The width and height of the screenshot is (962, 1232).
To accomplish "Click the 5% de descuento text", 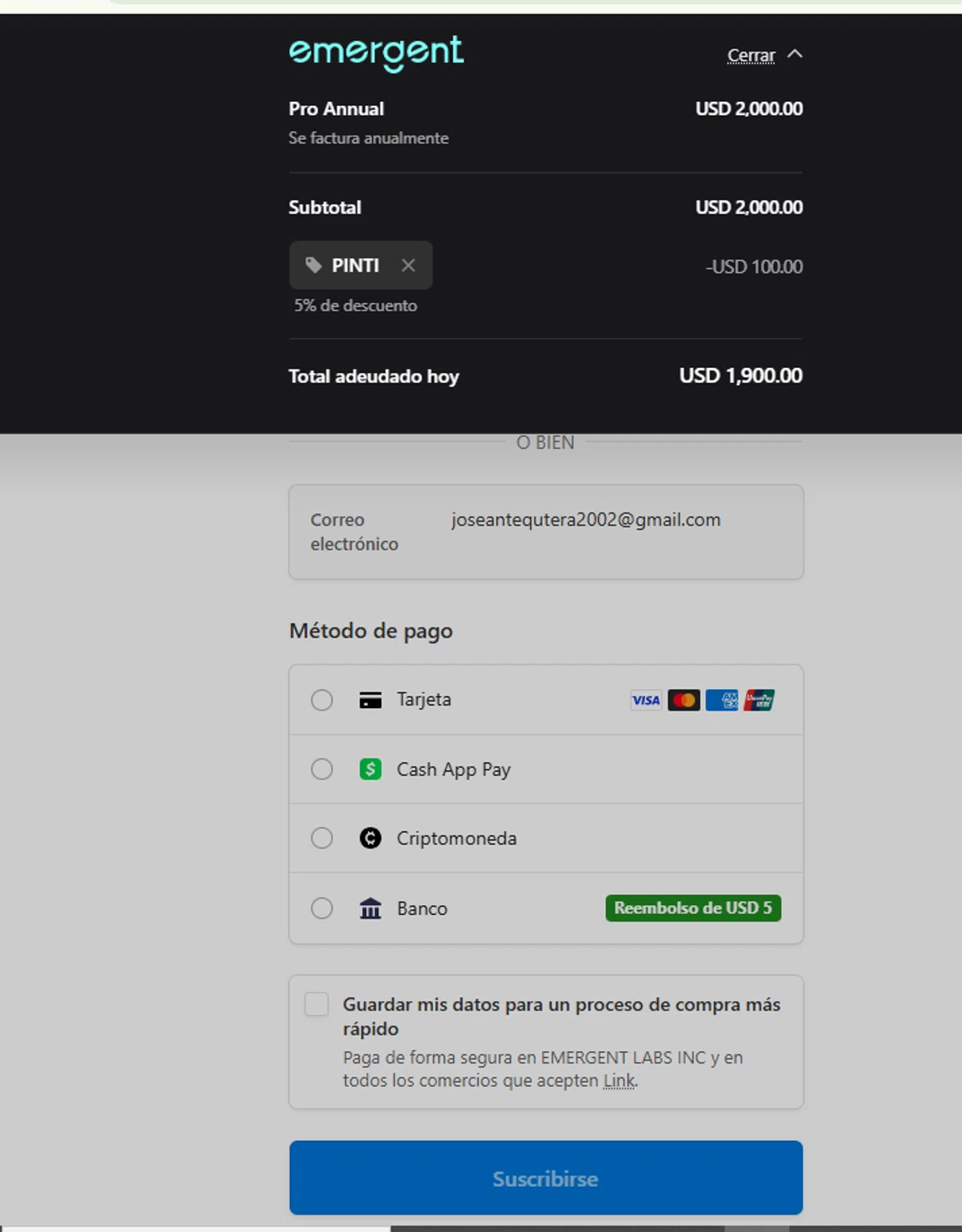I will click(356, 306).
